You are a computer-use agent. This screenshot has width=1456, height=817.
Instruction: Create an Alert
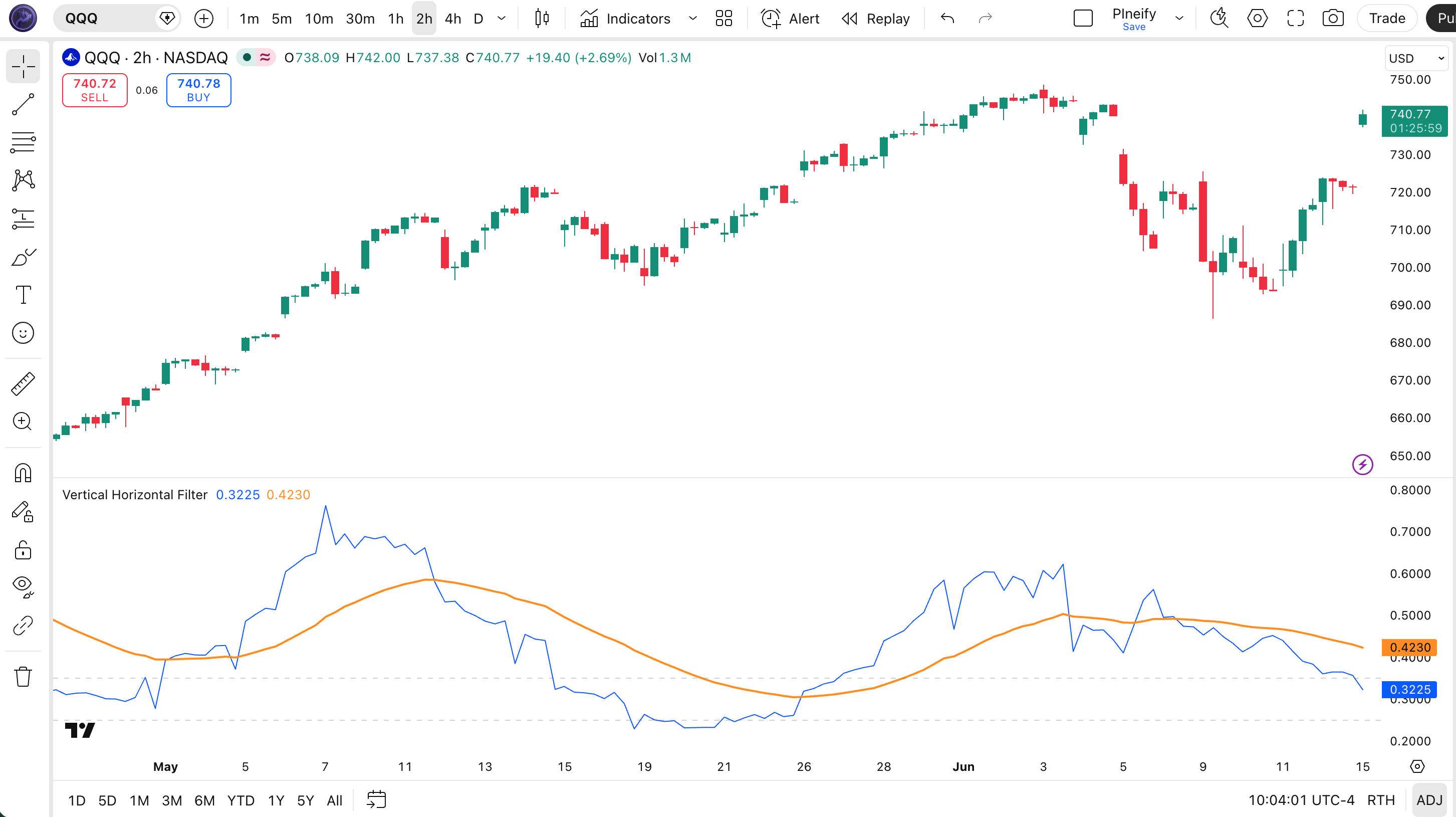pos(790,19)
